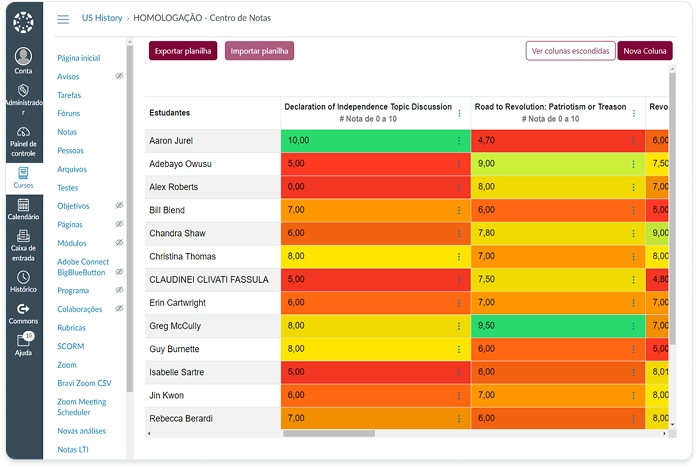Open Caixa de entrada inbox
This screenshot has width=698, height=470.
pyautogui.click(x=23, y=246)
